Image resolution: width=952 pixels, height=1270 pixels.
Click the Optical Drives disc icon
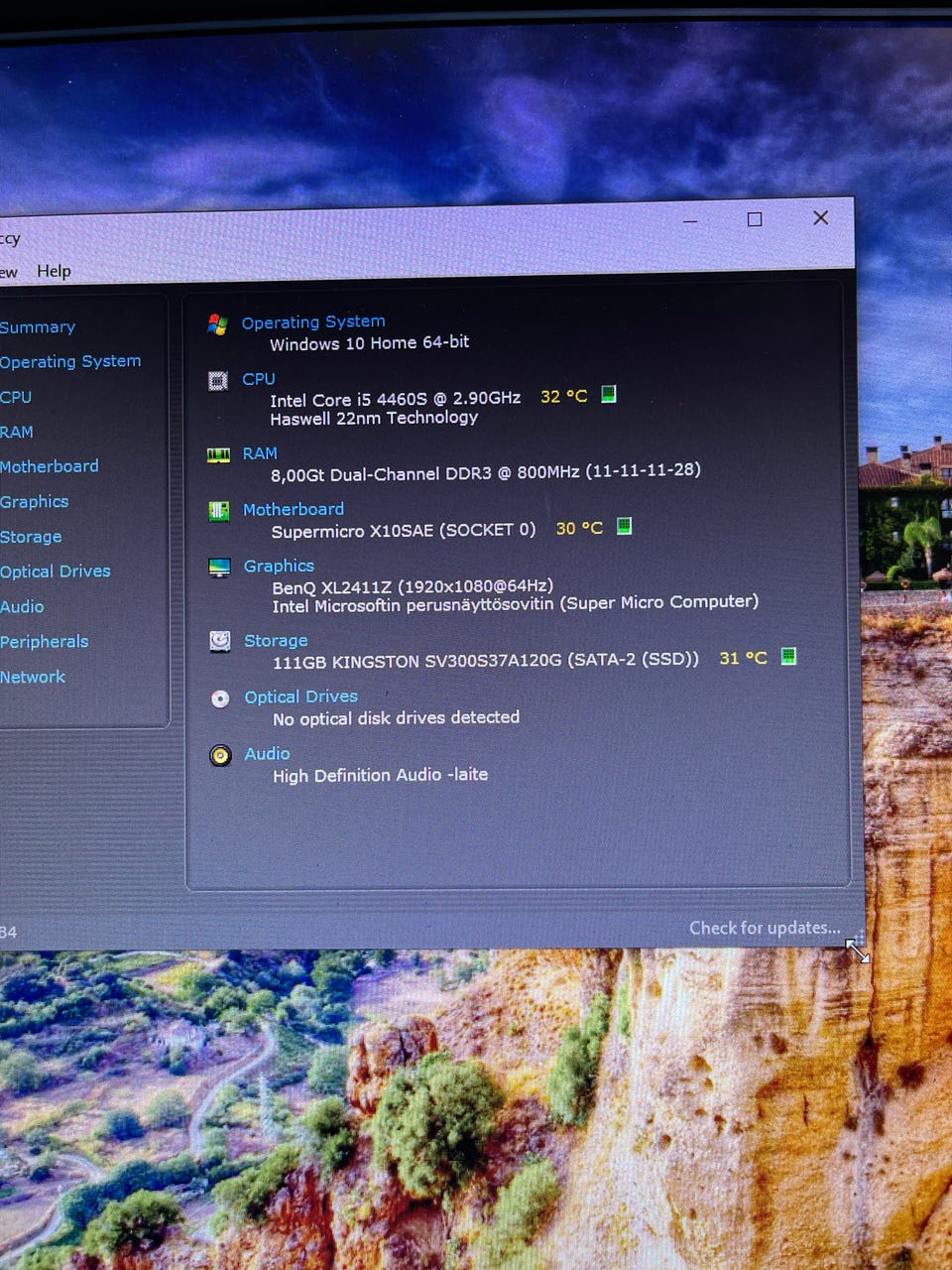tap(220, 698)
